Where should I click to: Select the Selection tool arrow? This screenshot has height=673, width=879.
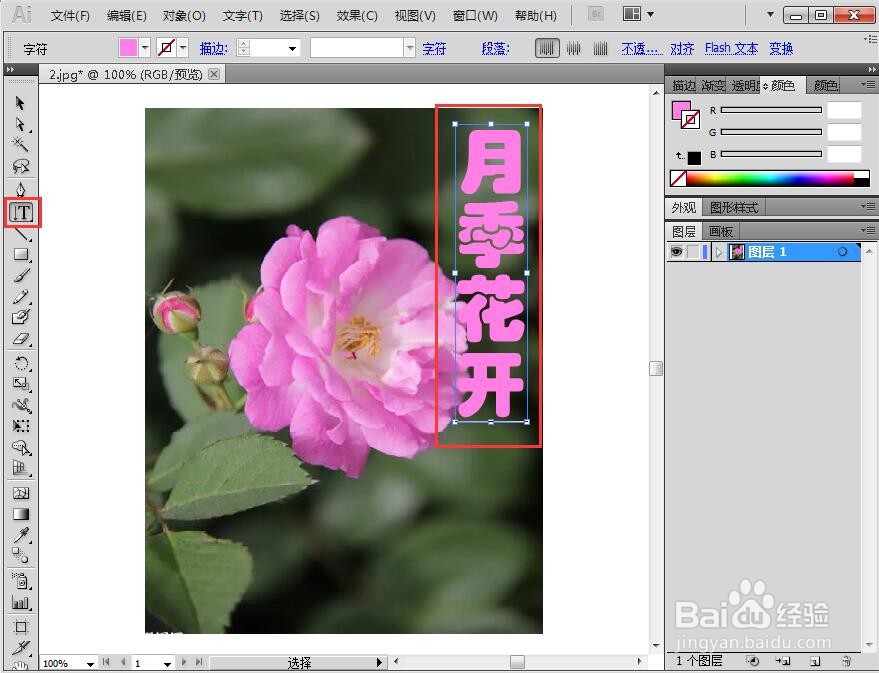(x=20, y=103)
